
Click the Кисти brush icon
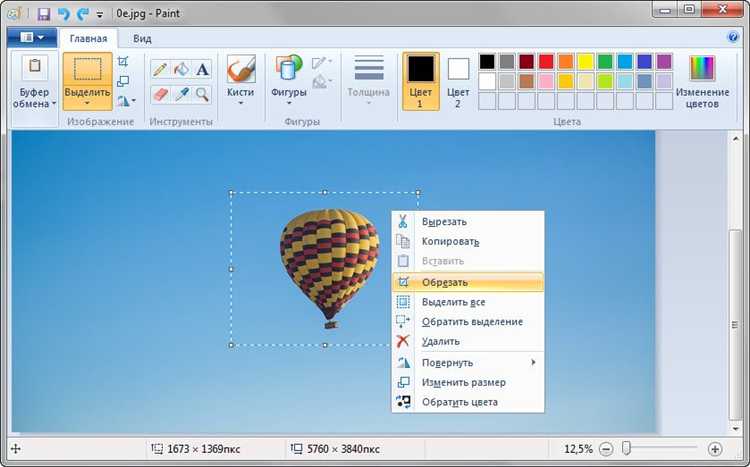[241, 69]
